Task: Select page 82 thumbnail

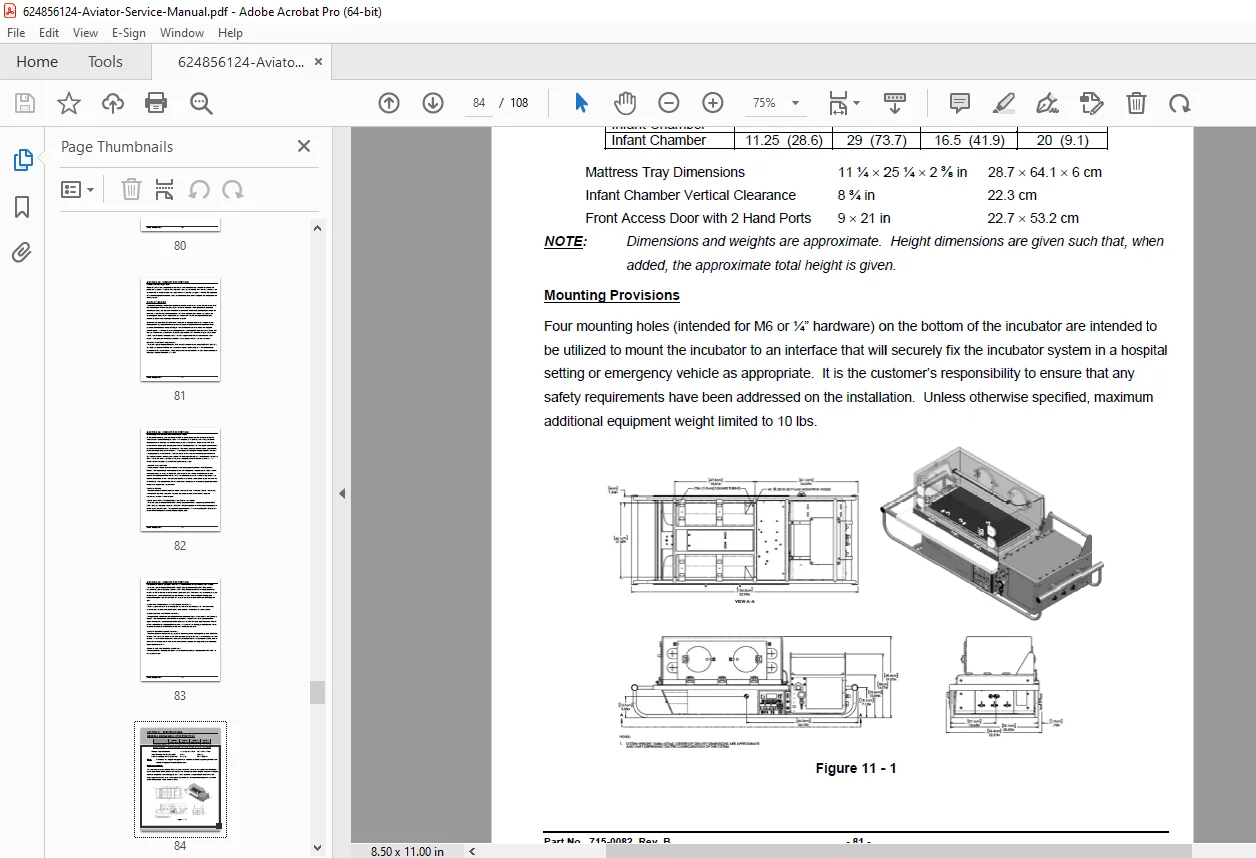Action: (180, 481)
